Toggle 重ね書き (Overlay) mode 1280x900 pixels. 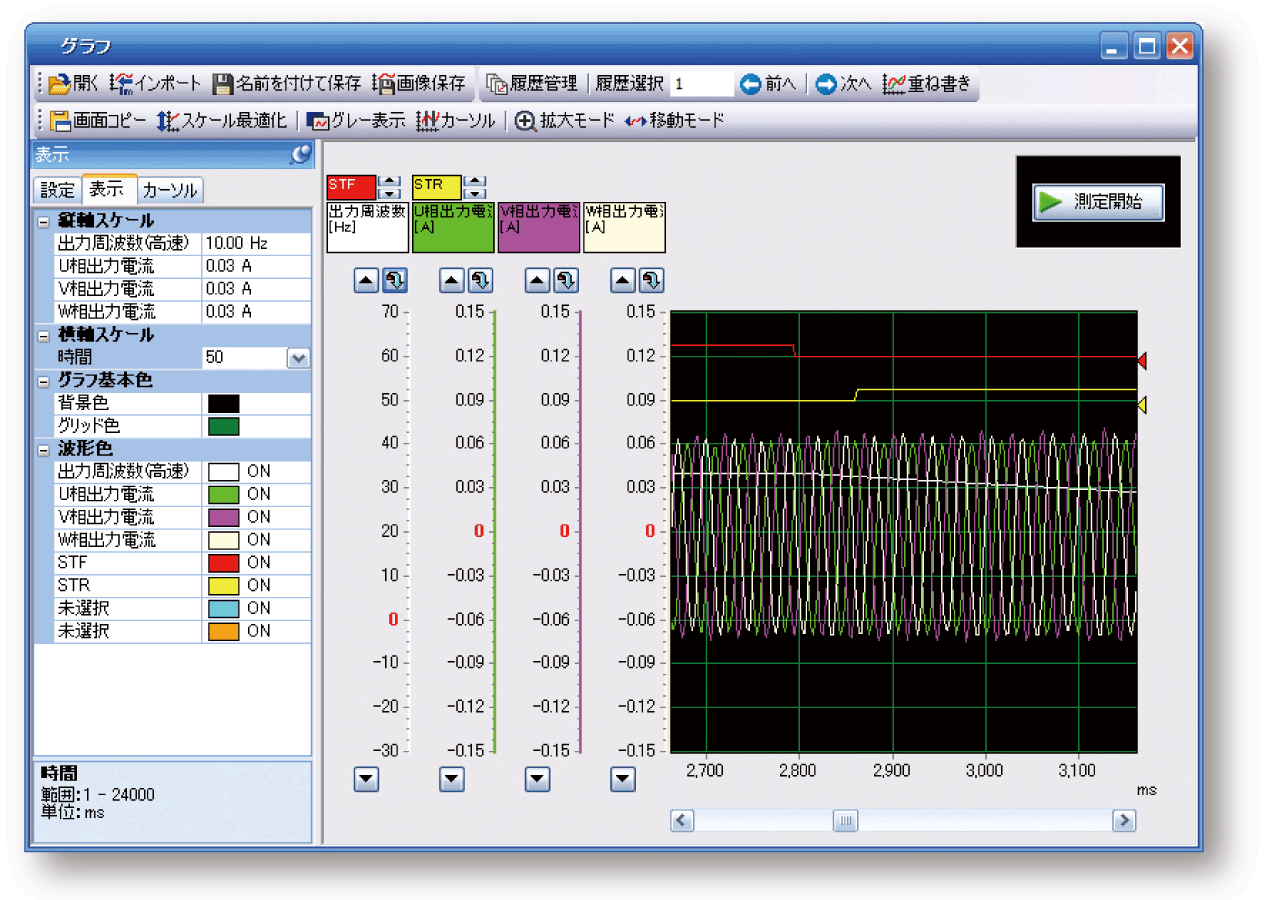(x=894, y=84)
